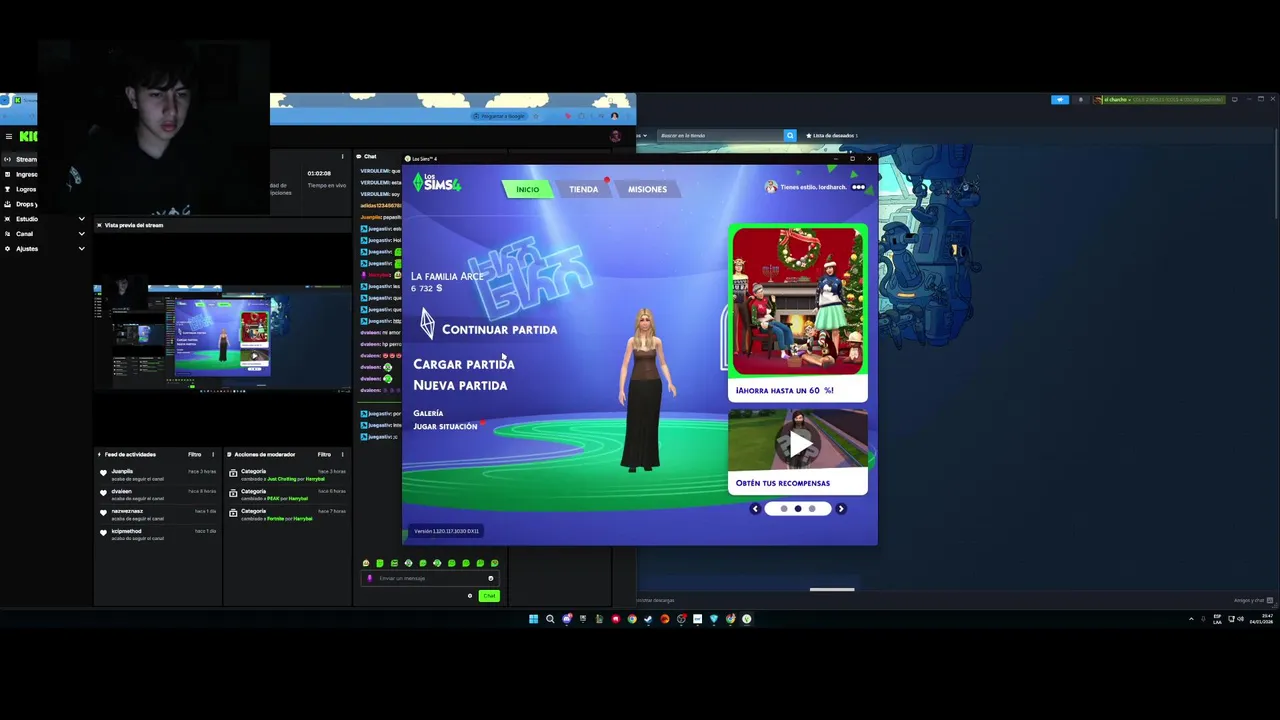Image resolution: width=1280 pixels, height=720 pixels.
Task: Open the three-dot options menu in Sims 4
Action: [859, 187]
